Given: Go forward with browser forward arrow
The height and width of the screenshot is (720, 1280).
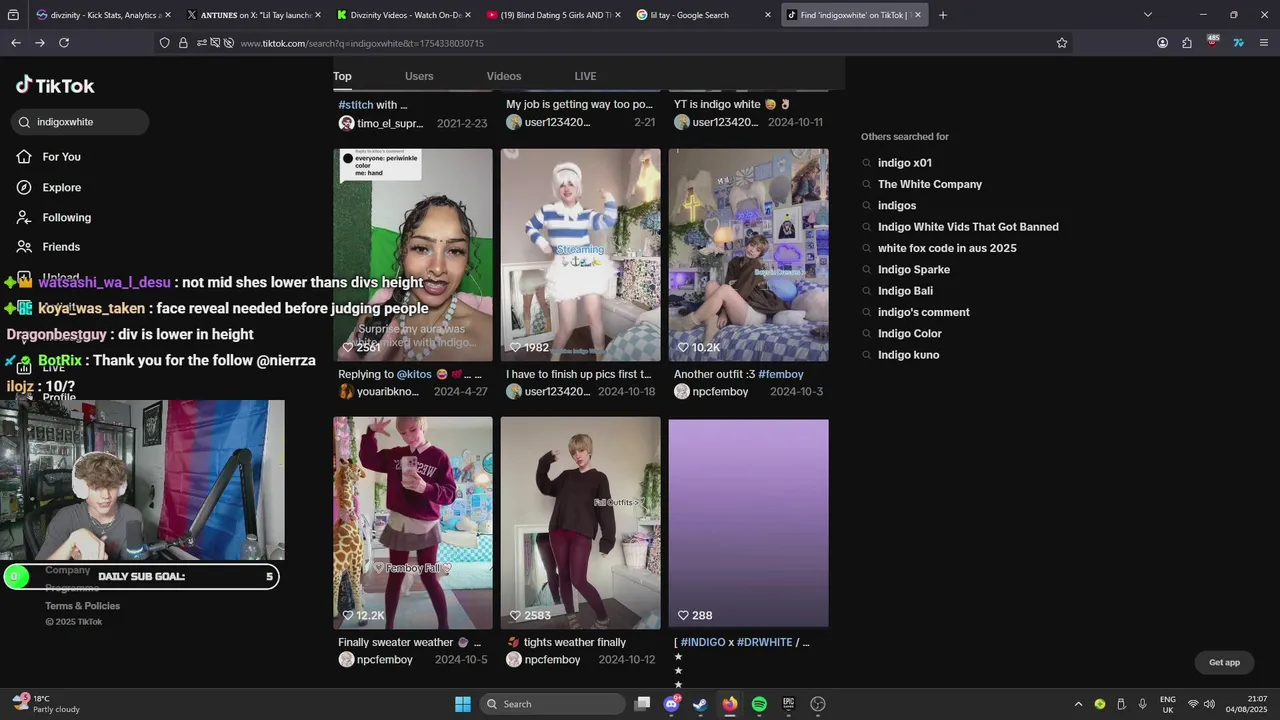Looking at the screenshot, I should (x=40, y=43).
